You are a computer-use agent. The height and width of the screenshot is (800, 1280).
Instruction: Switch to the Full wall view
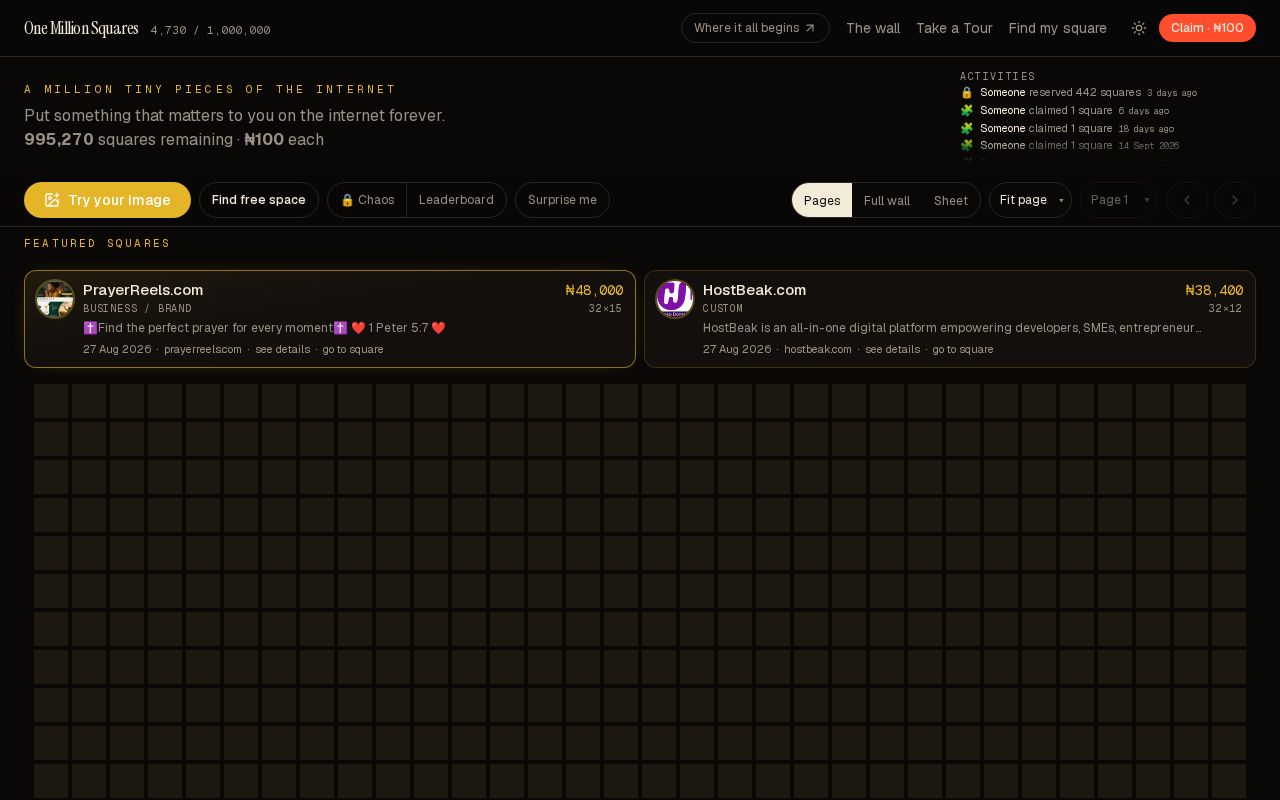click(x=887, y=200)
